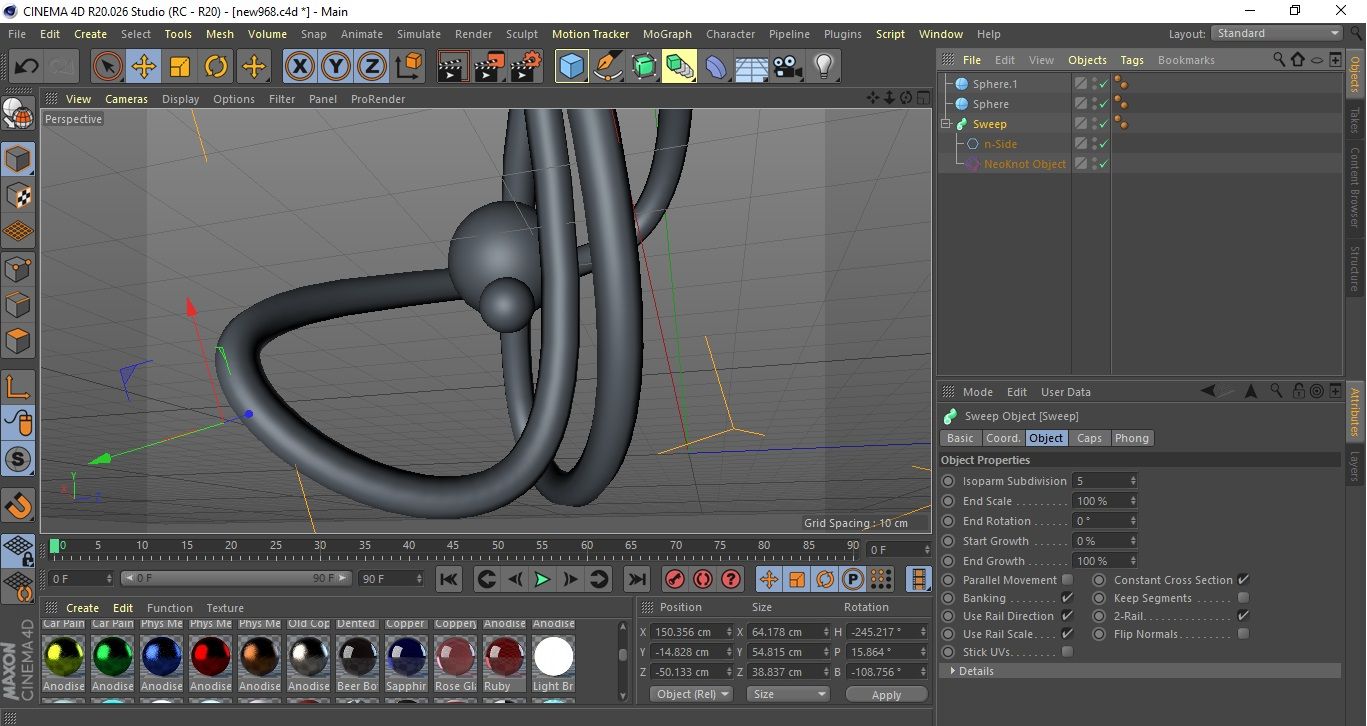Collapse the Sweep object tree

tap(946, 124)
